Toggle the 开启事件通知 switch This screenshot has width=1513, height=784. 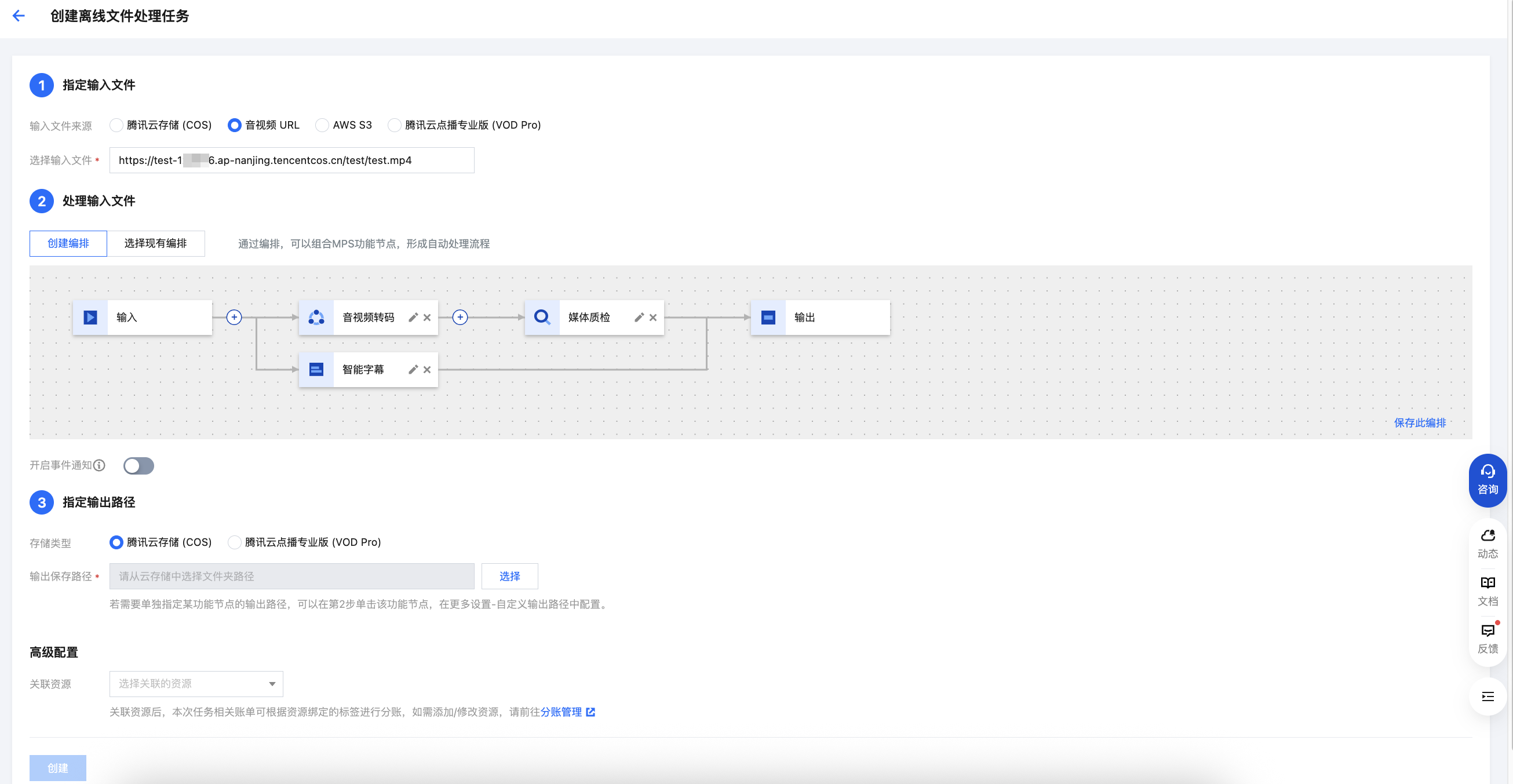[x=138, y=466]
